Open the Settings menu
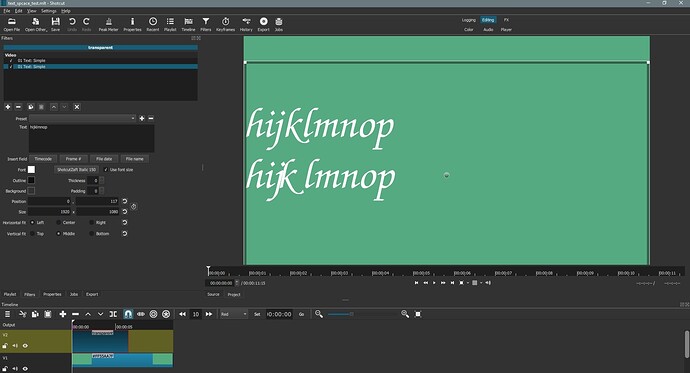Image resolution: width=690 pixels, height=373 pixels. point(49,11)
